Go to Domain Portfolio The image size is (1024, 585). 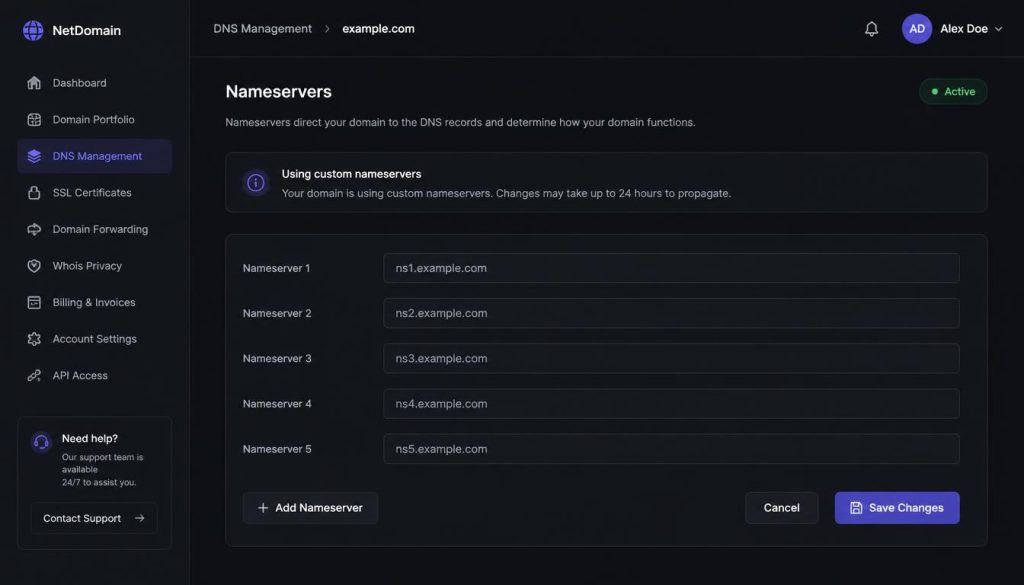click(x=95, y=119)
